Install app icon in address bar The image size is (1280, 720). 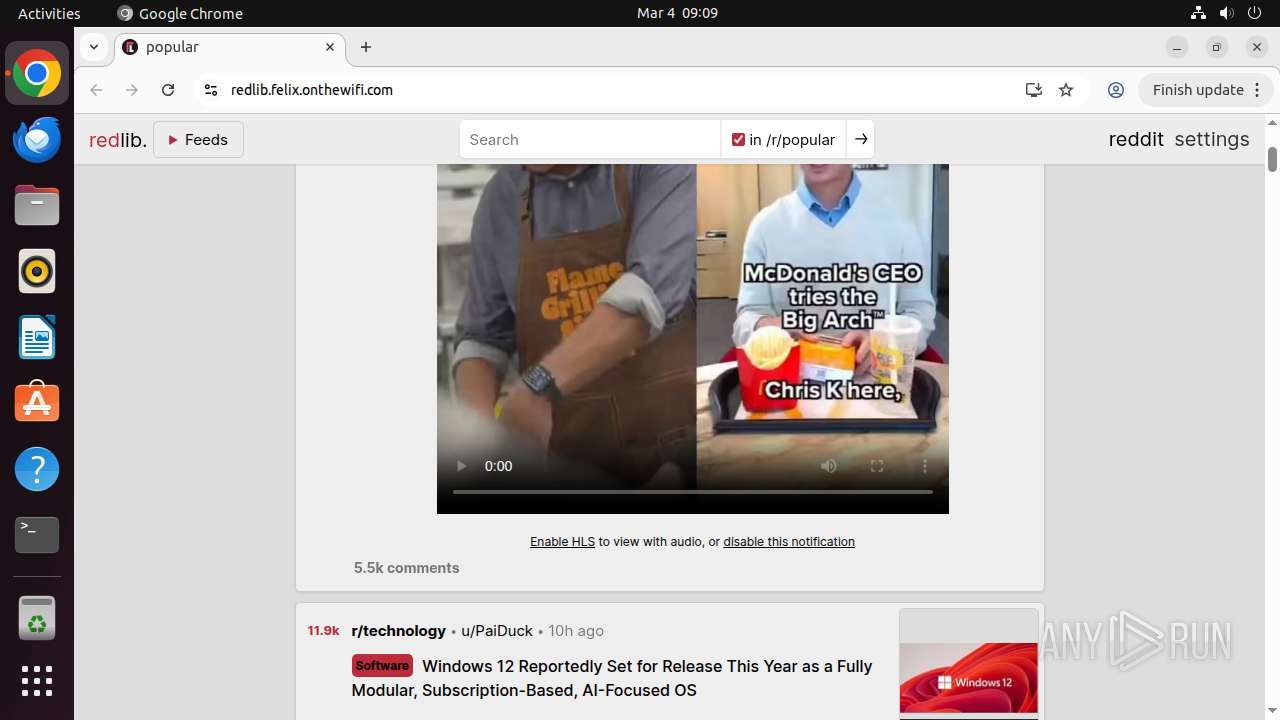click(x=1034, y=90)
